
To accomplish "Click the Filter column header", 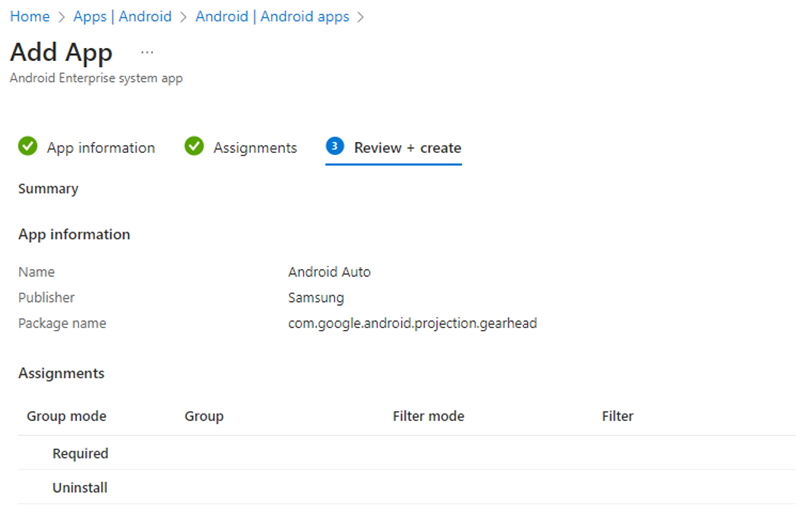I will point(617,416).
